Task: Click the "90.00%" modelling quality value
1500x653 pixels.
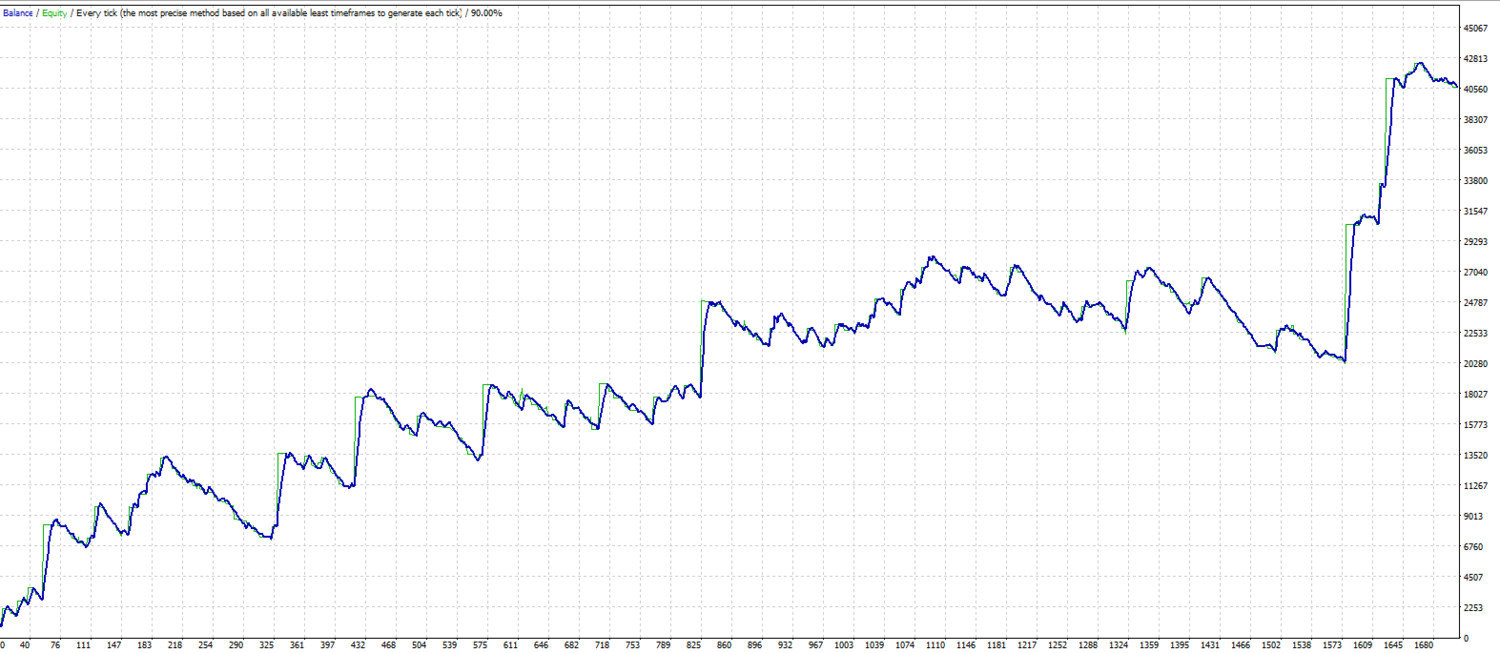Action: tap(485, 13)
